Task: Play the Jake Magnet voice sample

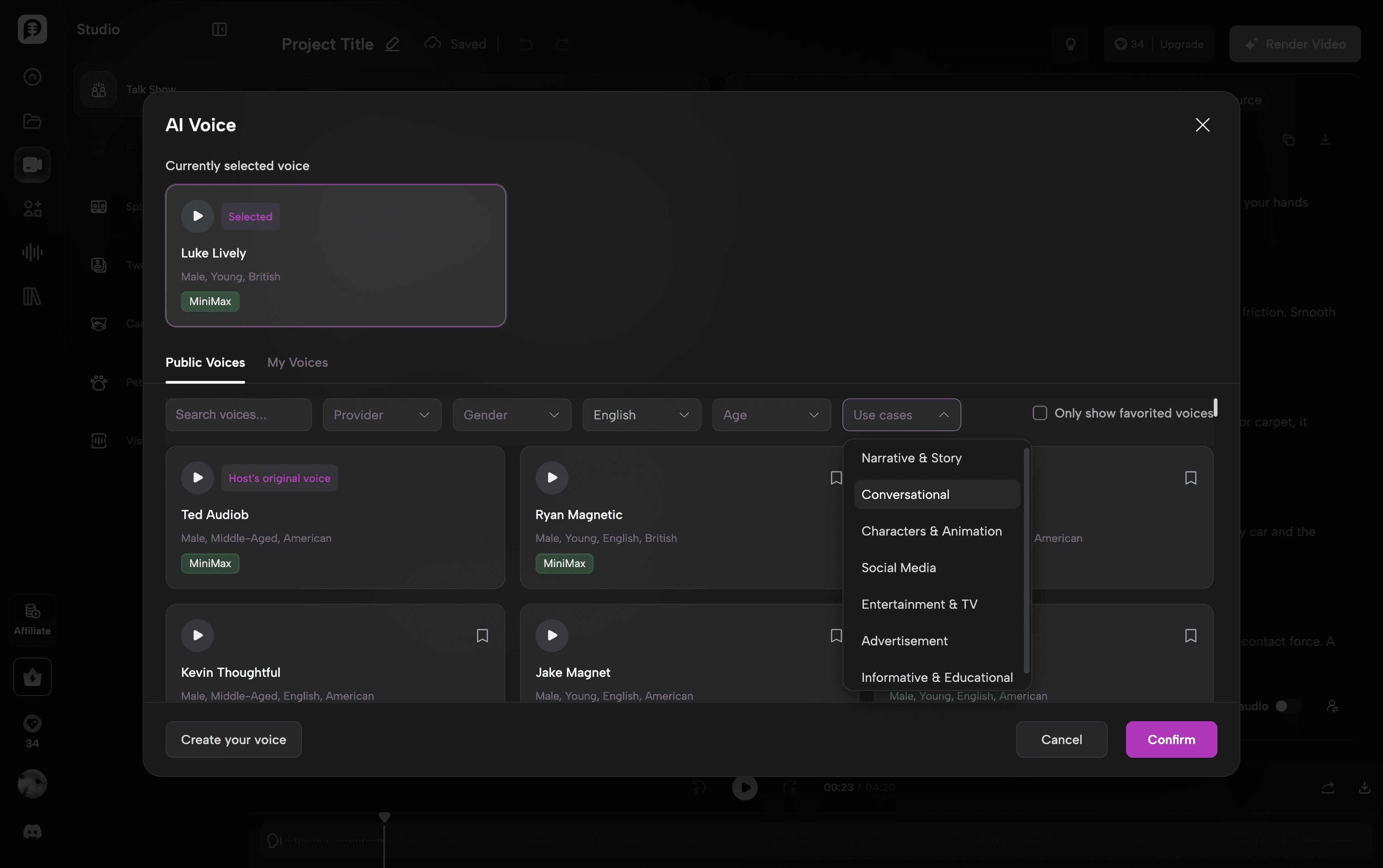Action: 552,636
